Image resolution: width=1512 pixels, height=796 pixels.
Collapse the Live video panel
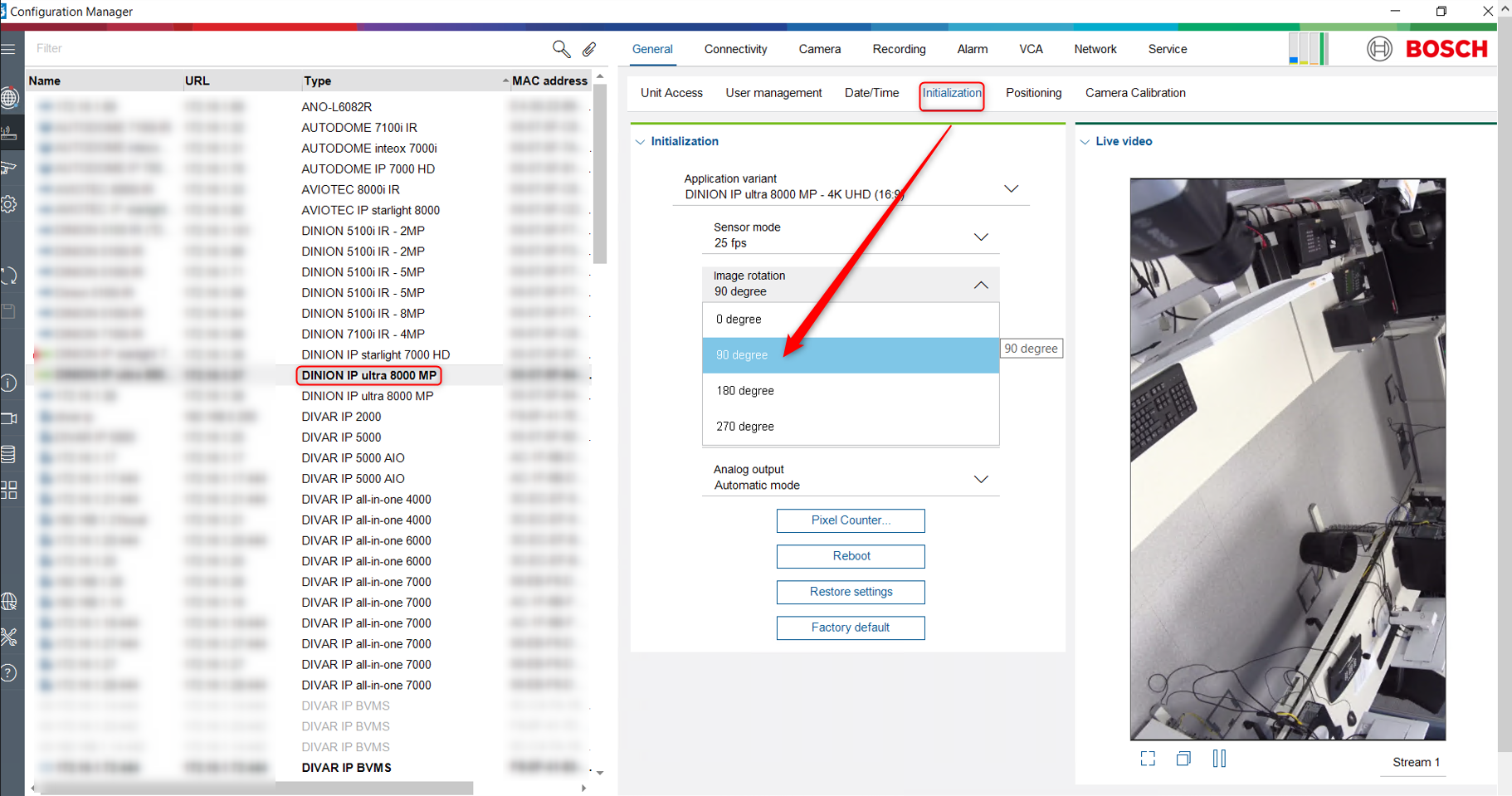pos(1085,142)
